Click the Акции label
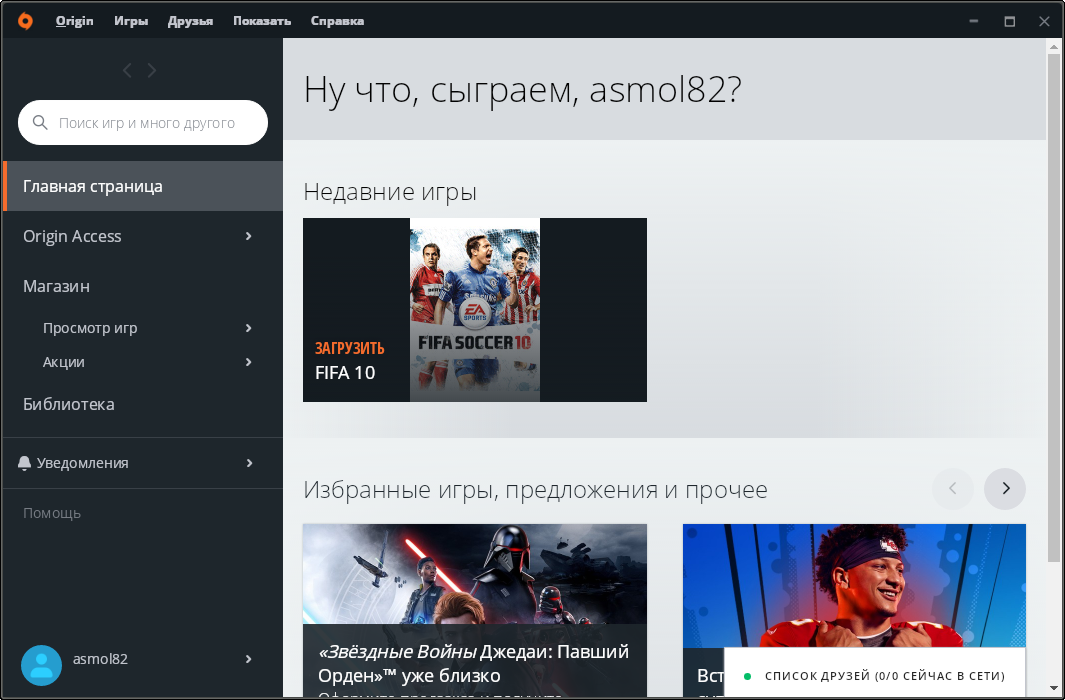Image resolution: width=1065 pixels, height=700 pixels. tap(64, 362)
